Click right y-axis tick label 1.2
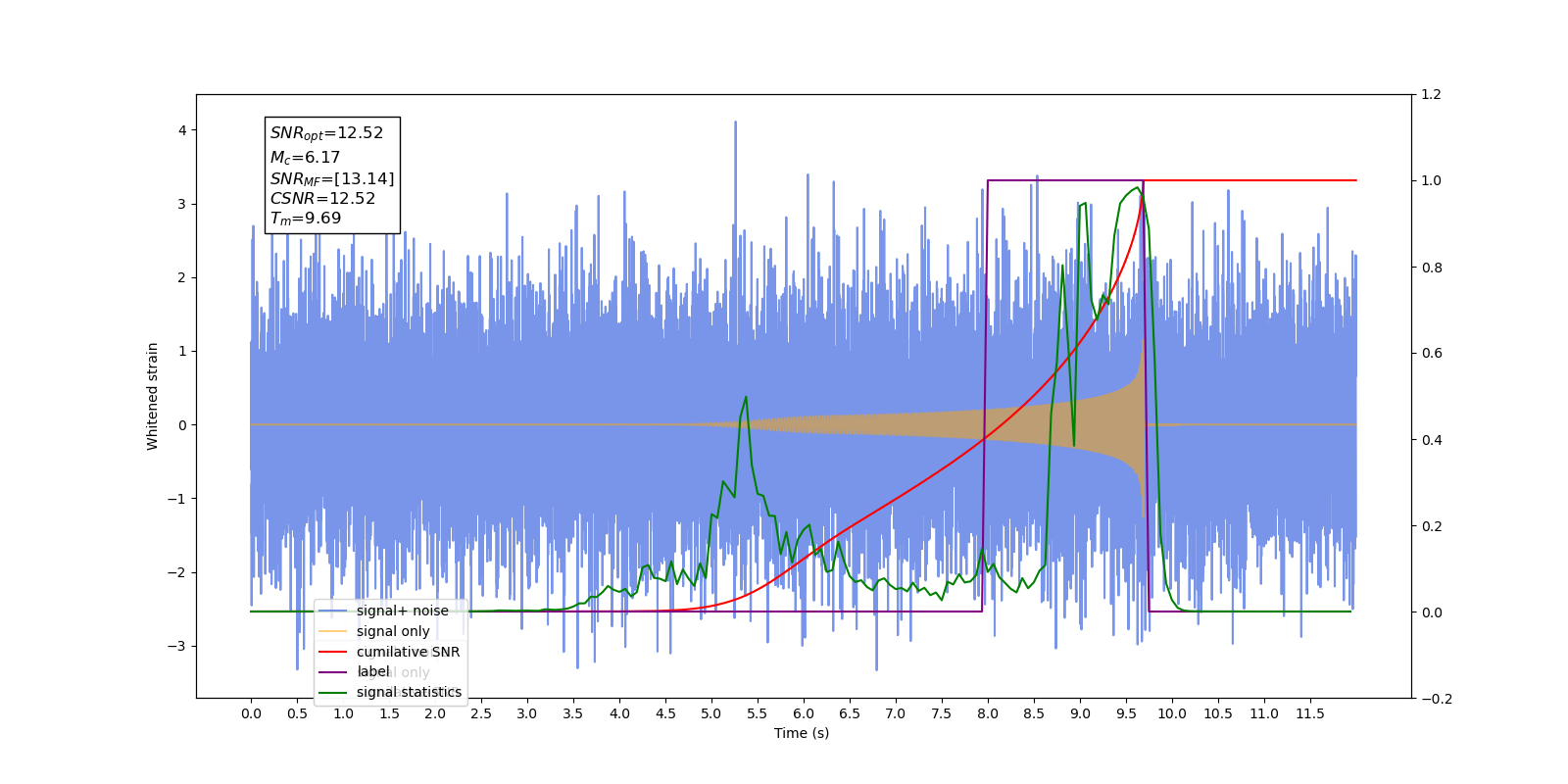Image resolution: width=1568 pixels, height=784 pixels. point(1431,95)
